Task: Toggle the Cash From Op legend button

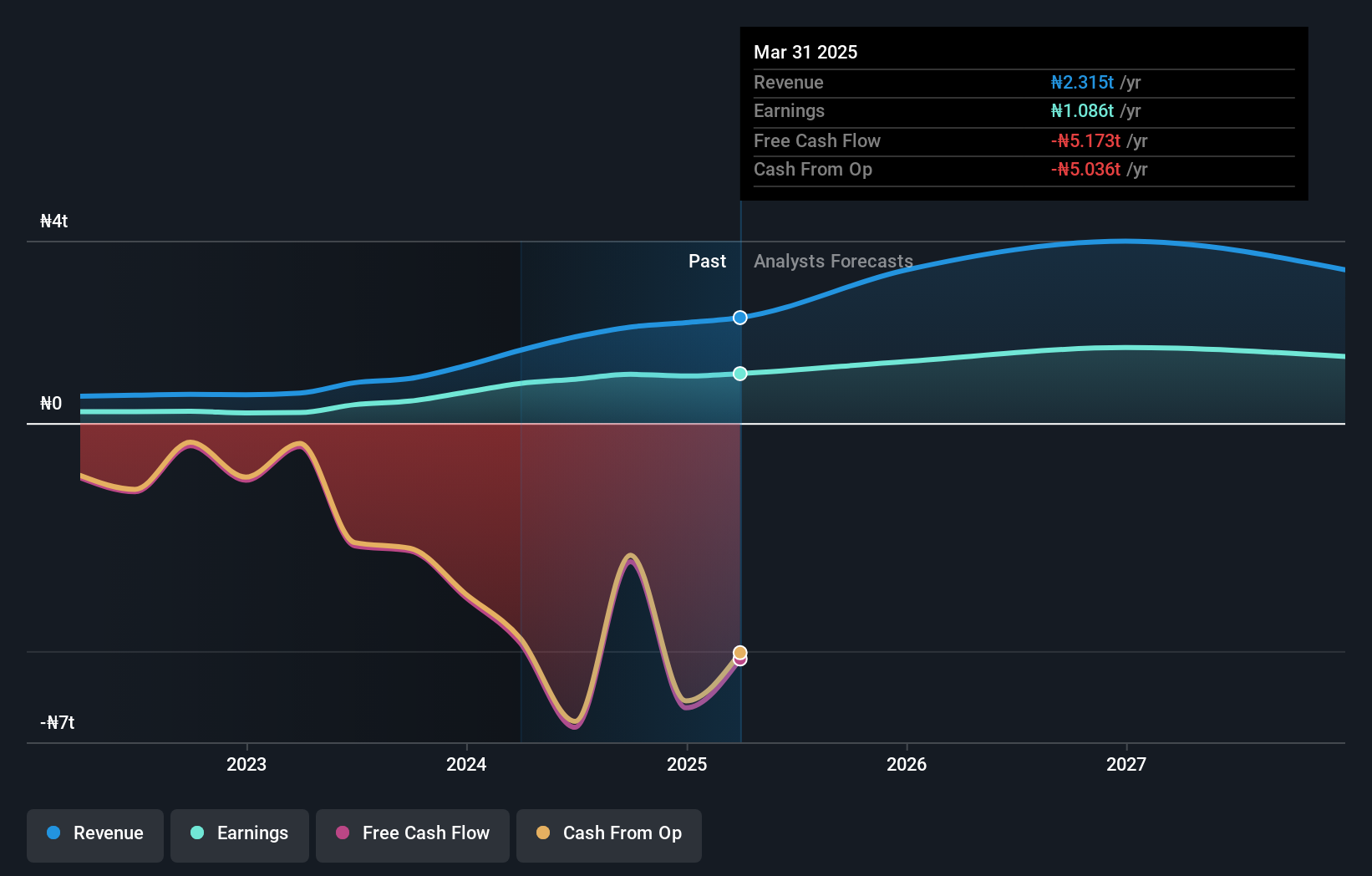Action: point(609,835)
